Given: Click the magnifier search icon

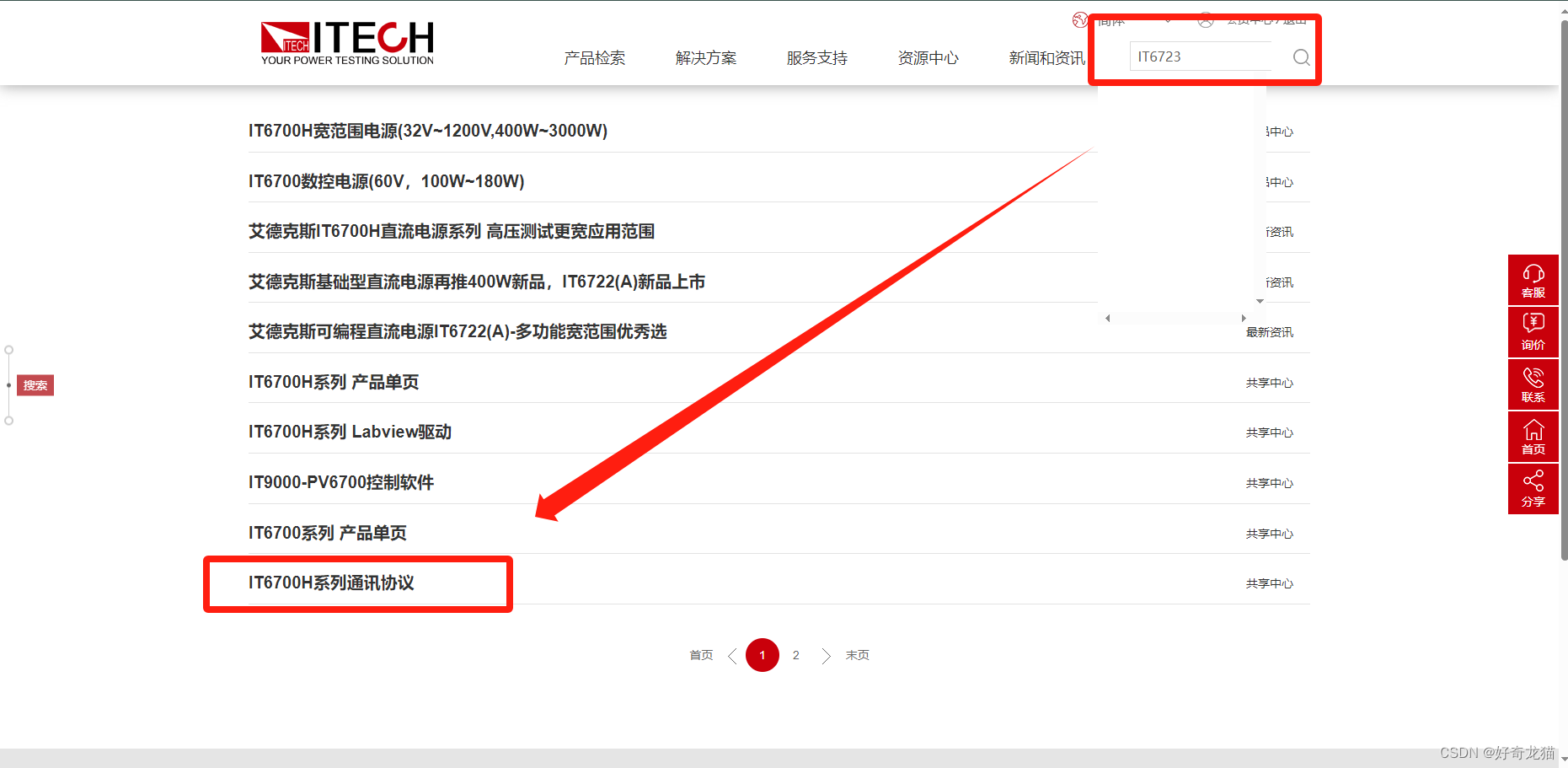Looking at the screenshot, I should [x=1301, y=57].
